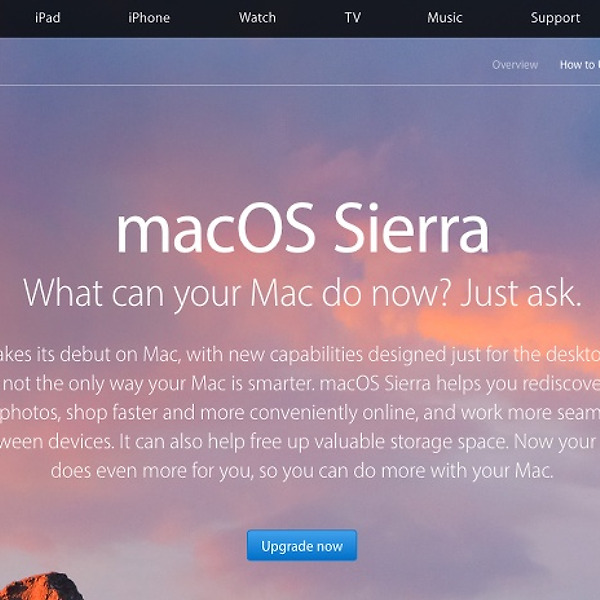This screenshot has height=600, width=600.
Task: Switch to the Overview tab
Action: pos(515,65)
